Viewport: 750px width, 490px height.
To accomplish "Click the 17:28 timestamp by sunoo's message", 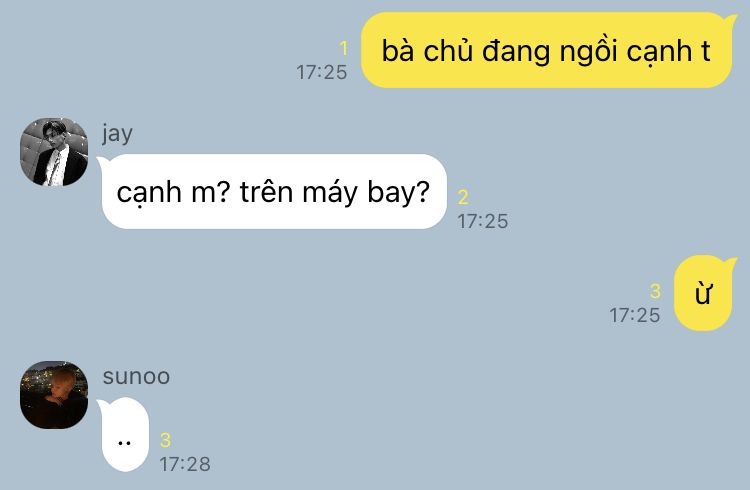I will pyautogui.click(x=185, y=464).
